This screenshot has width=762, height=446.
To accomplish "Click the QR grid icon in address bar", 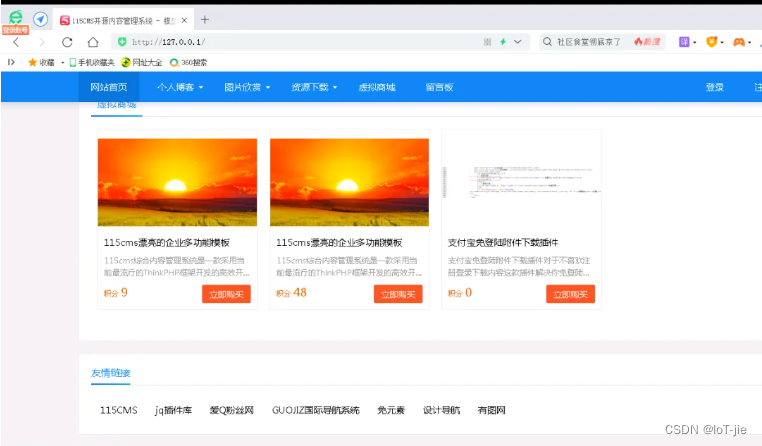I will [x=487, y=42].
